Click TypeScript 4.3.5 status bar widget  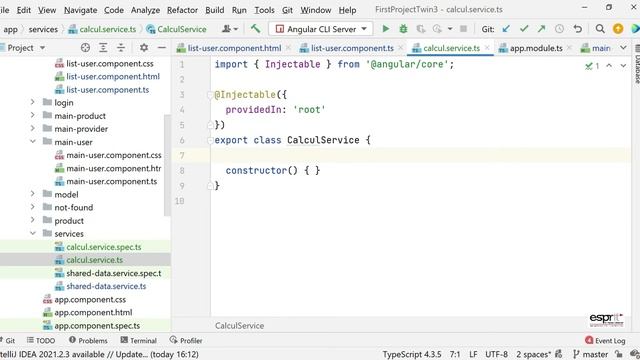[412, 354]
